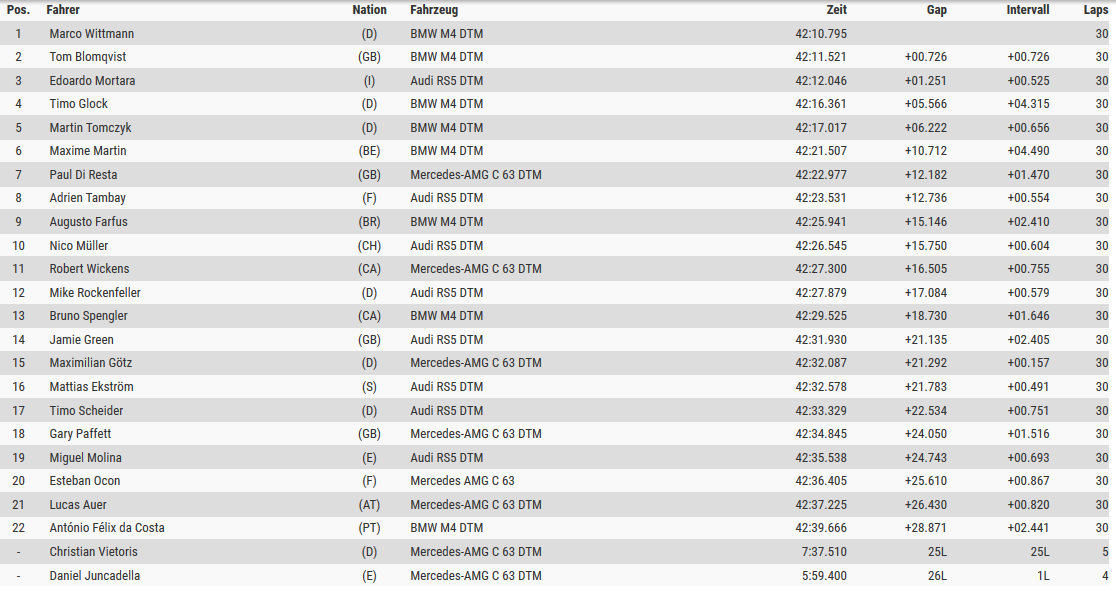Click the Fahrer column header
The height and width of the screenshot is (591, 1116).
pos(63,10)
